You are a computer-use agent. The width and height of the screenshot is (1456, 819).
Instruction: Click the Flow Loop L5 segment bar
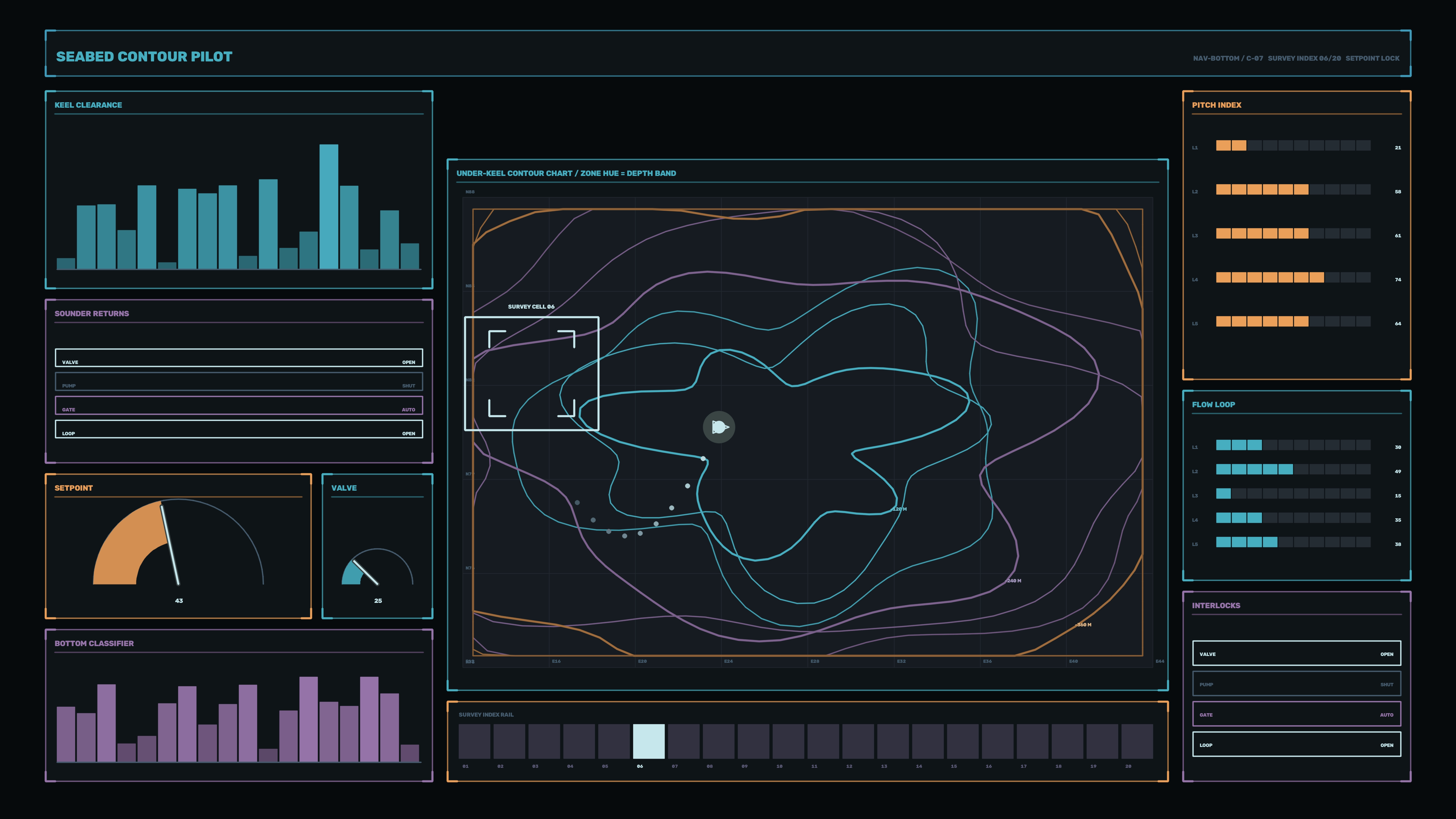(x=1293, y=542)
